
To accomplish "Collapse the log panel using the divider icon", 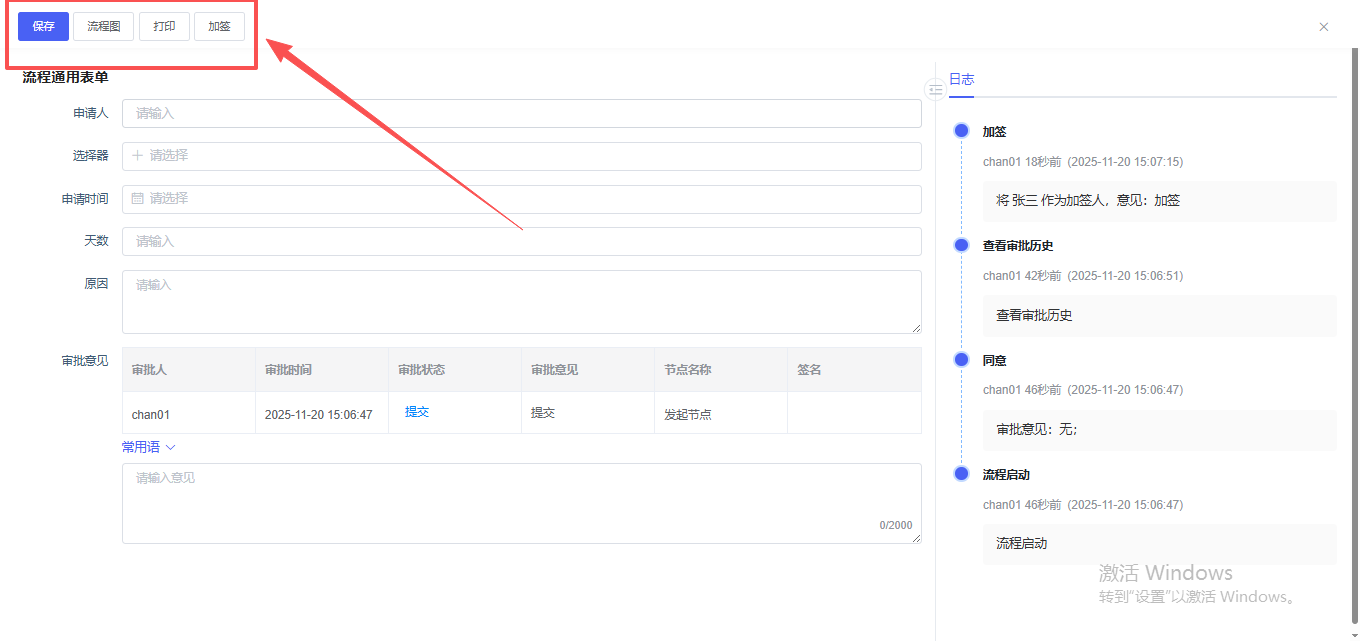I will click(935, 89).
